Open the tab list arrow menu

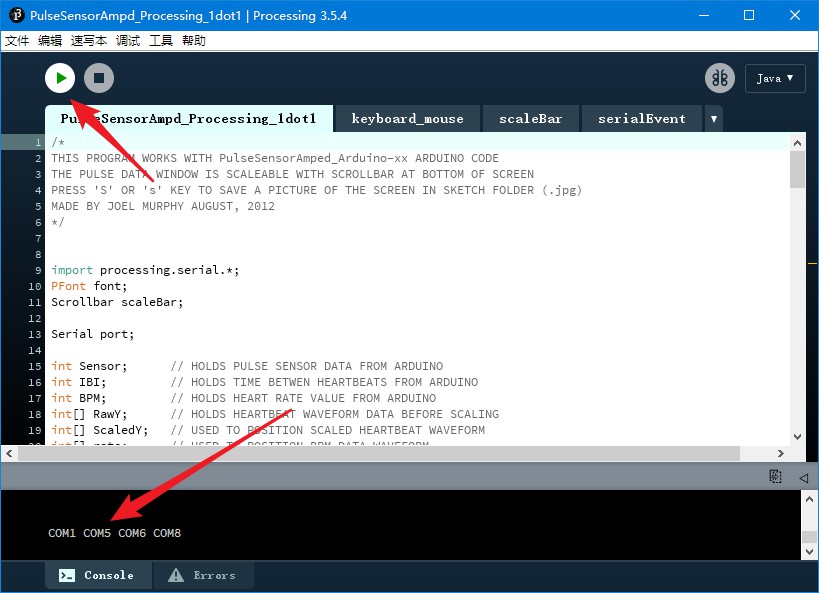(713, 119)
